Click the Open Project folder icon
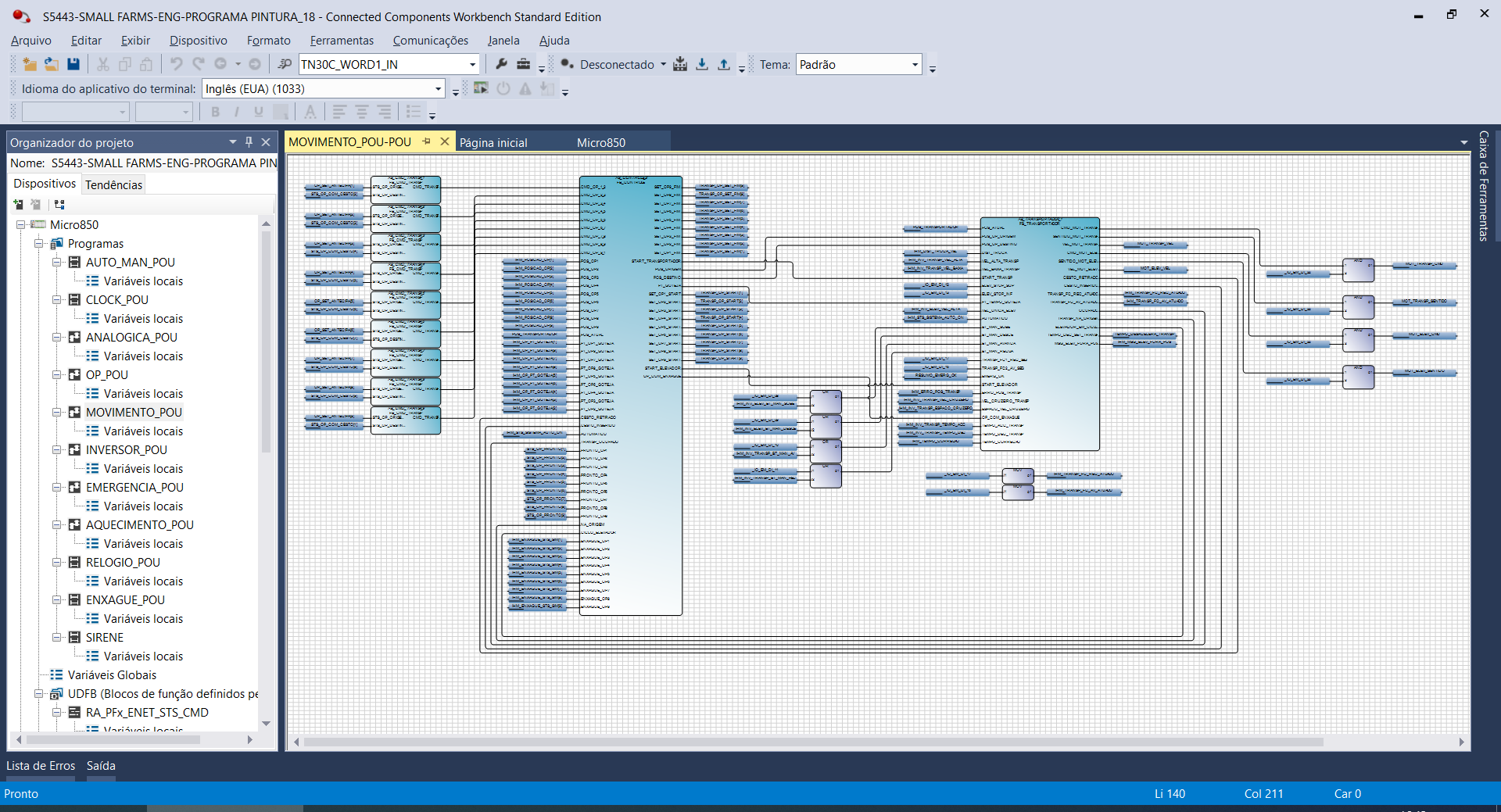Image resolution: width=1501 pixels, height=812 pixels. click(x=52, y=64)
